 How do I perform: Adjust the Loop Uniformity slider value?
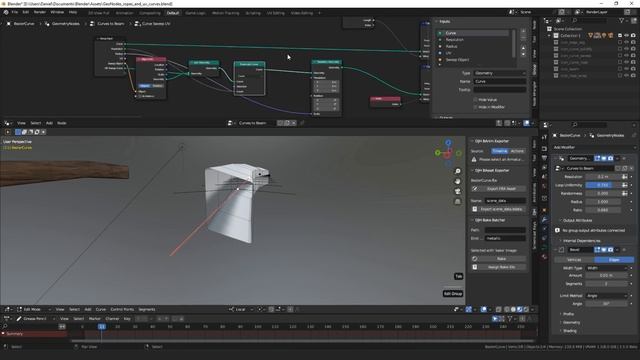point(603,185)
